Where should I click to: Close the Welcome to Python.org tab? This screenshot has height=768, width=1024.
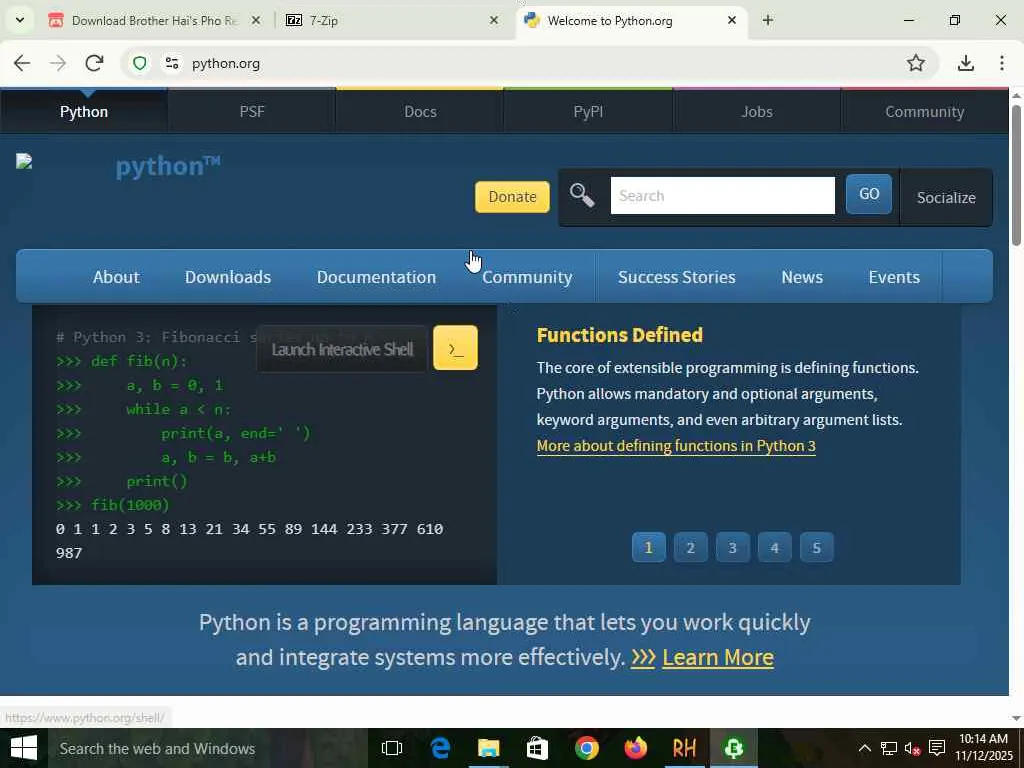point(731,20)
